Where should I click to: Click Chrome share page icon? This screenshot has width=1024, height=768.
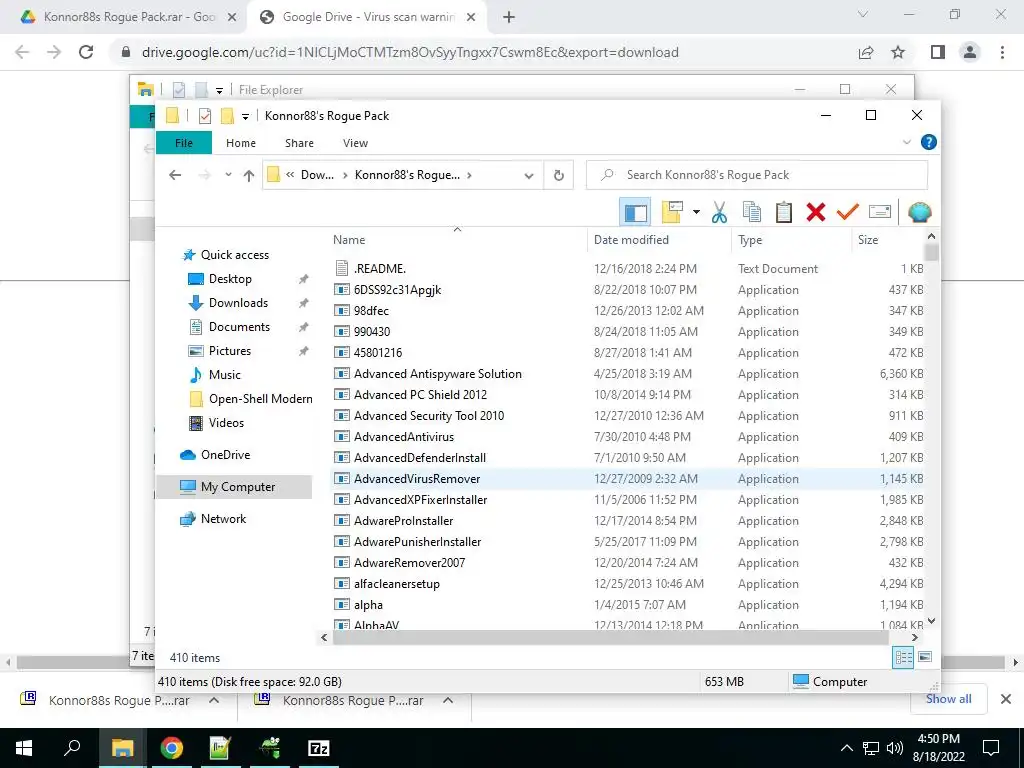pos(866,52)
